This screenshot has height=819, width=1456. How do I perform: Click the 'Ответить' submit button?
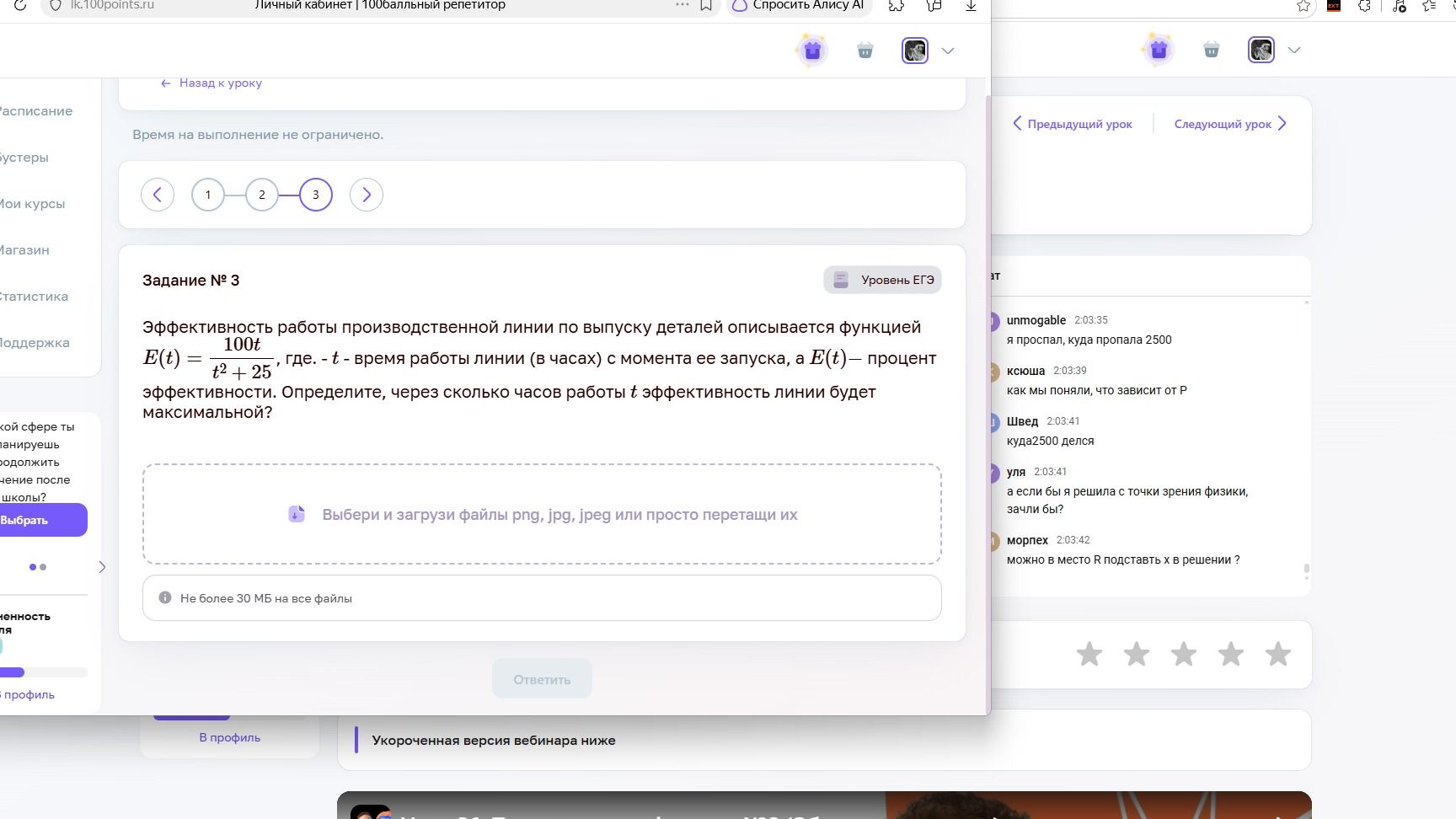click(542, 679)
